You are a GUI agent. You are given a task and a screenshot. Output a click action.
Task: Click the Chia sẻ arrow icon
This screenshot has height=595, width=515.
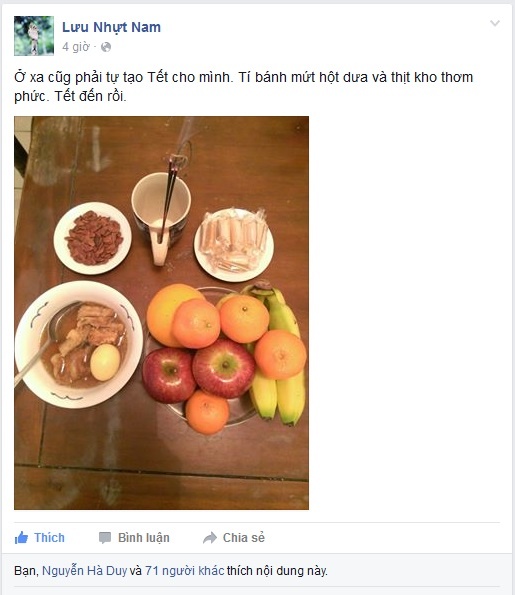(x=210, y=538)
